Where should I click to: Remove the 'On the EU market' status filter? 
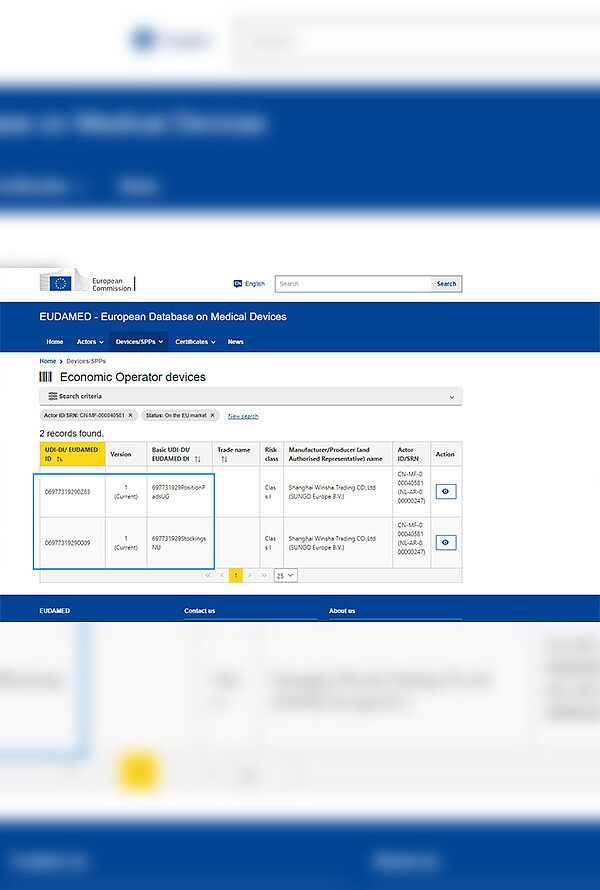click(x=212, y=415)
